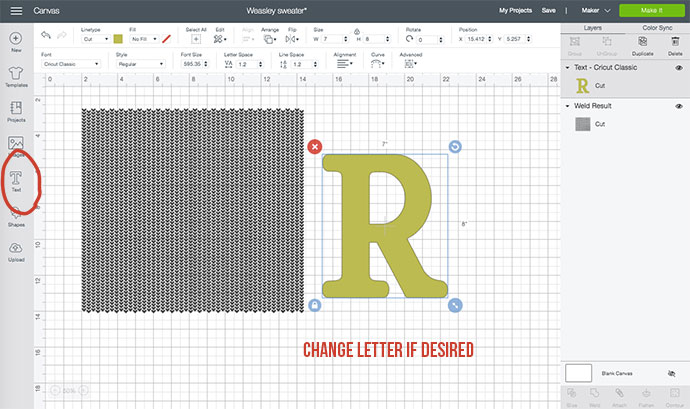
Task: Open the hamburger main menu
Action: pyautogui.click(x=16, y=11)
